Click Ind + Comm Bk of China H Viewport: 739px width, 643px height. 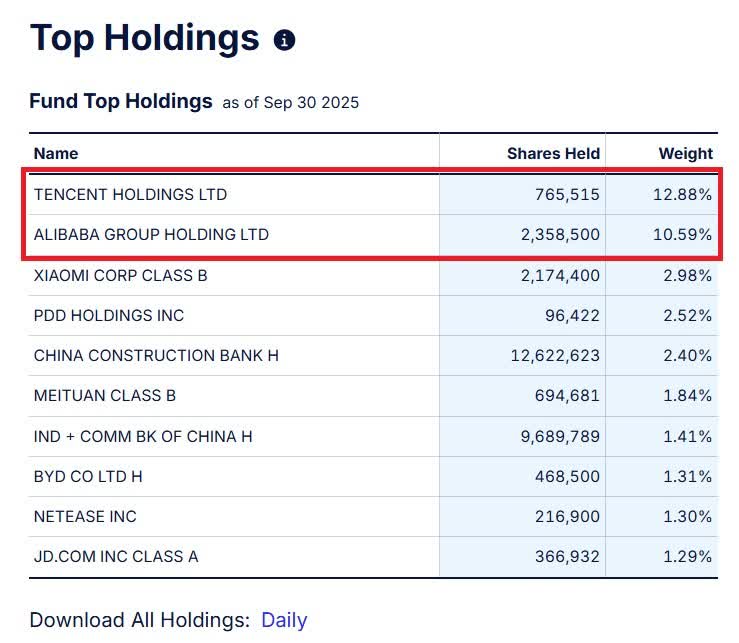143,436
